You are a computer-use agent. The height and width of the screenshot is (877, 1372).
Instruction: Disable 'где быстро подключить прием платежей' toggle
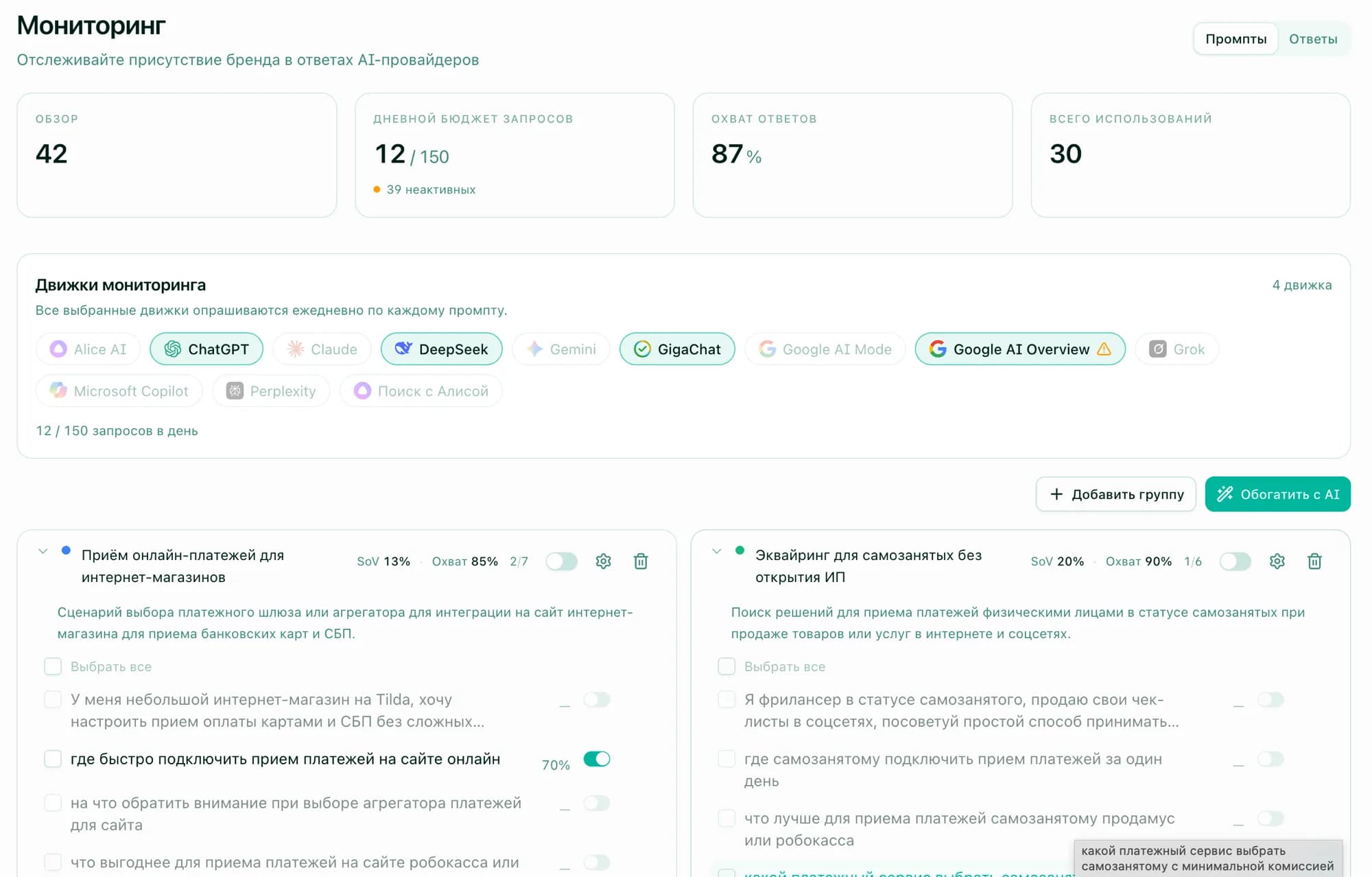597,759
